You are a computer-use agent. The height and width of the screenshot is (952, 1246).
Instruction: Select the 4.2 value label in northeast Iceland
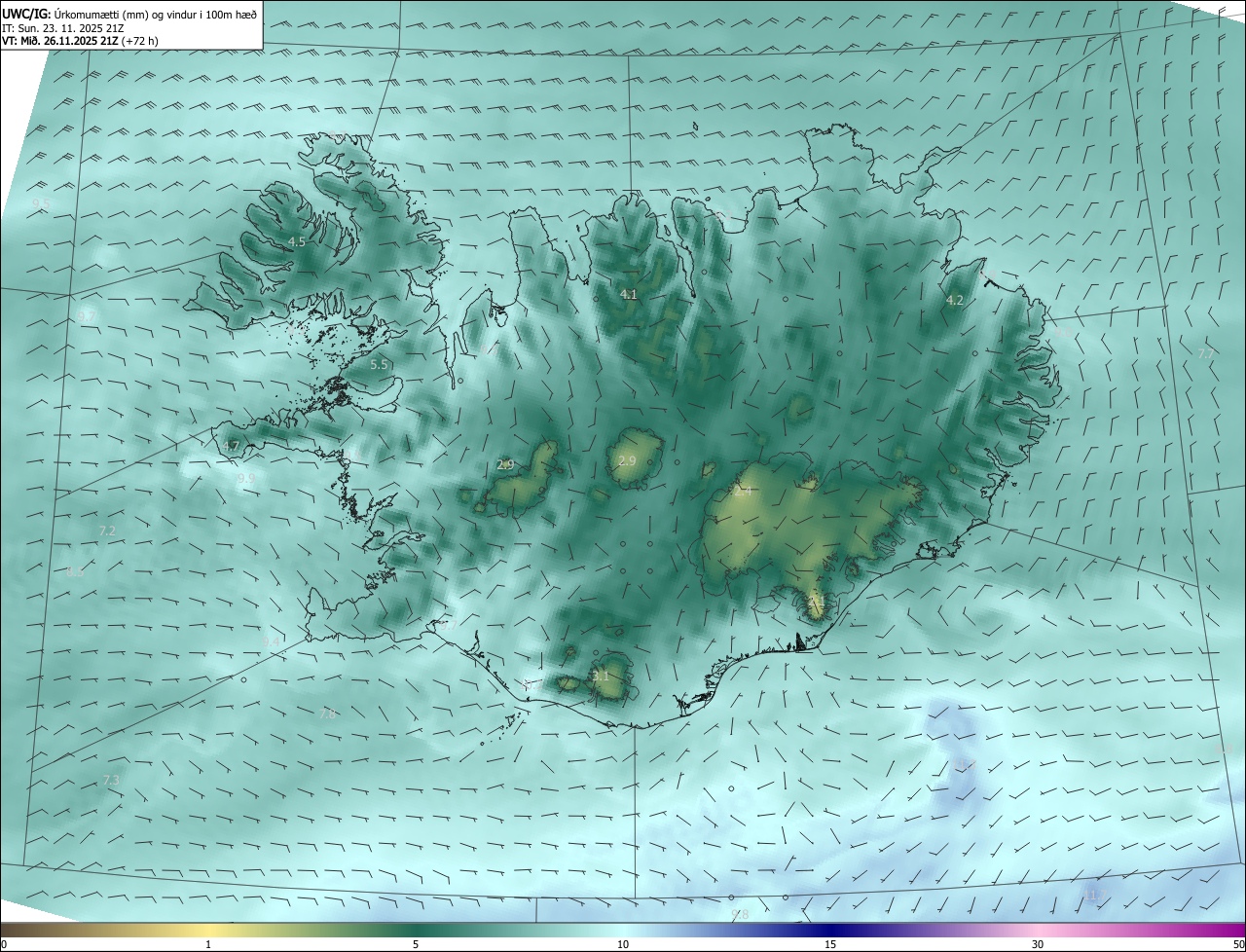pos(954,301)
